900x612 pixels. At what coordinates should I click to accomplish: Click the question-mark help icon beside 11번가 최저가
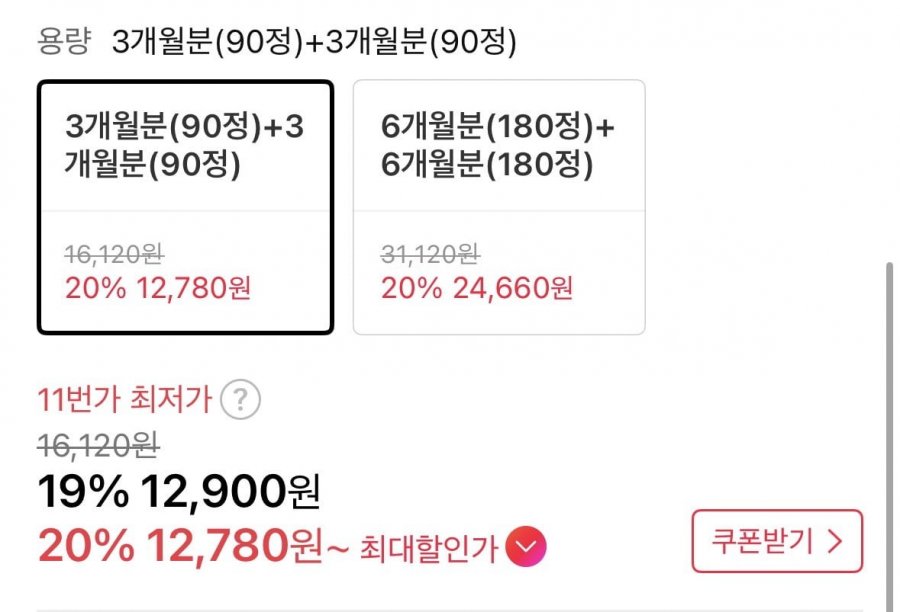tap(240, 401)
